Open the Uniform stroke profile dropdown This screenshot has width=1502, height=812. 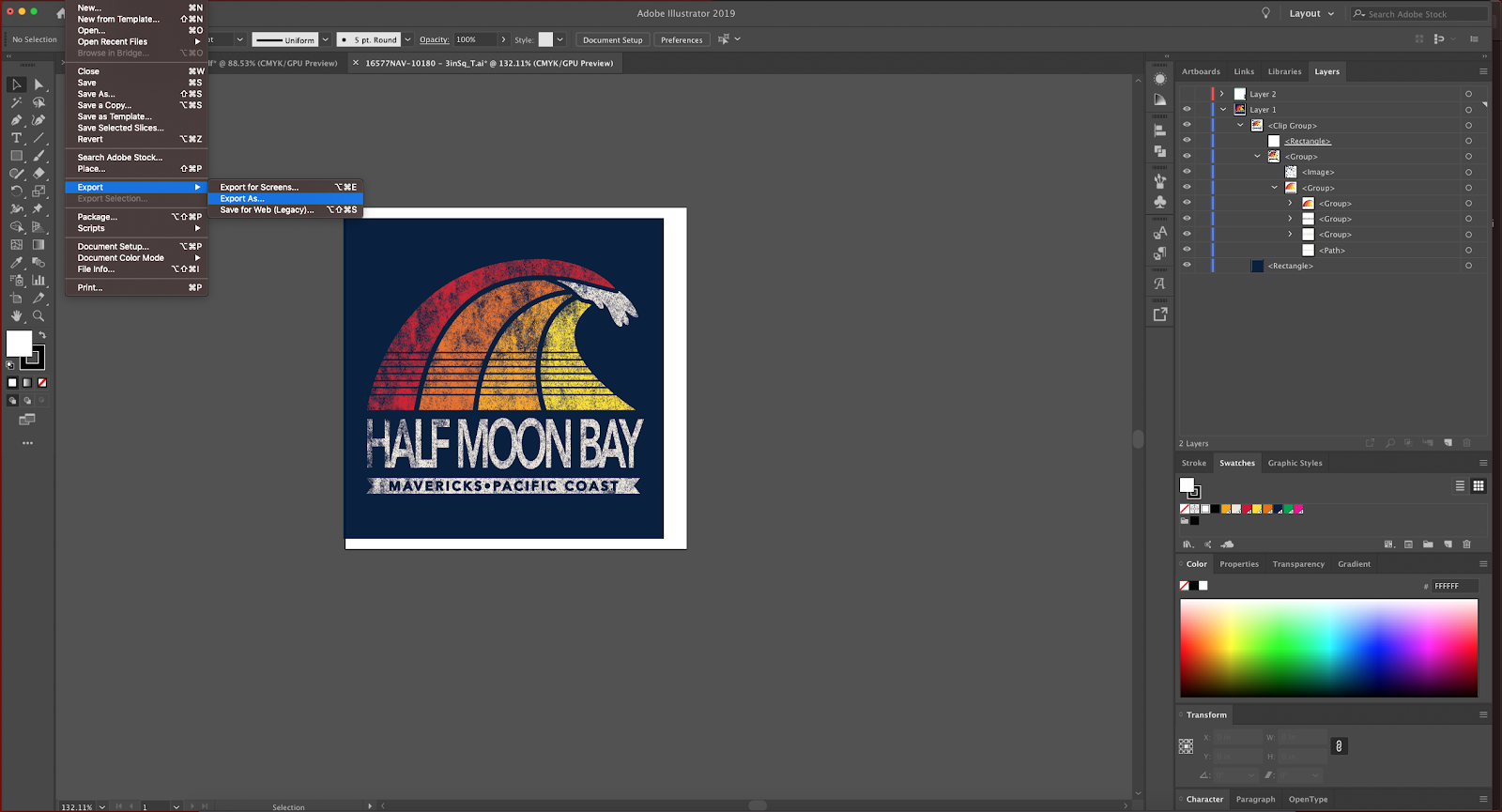pyautogui.click(x=326, y=39)
